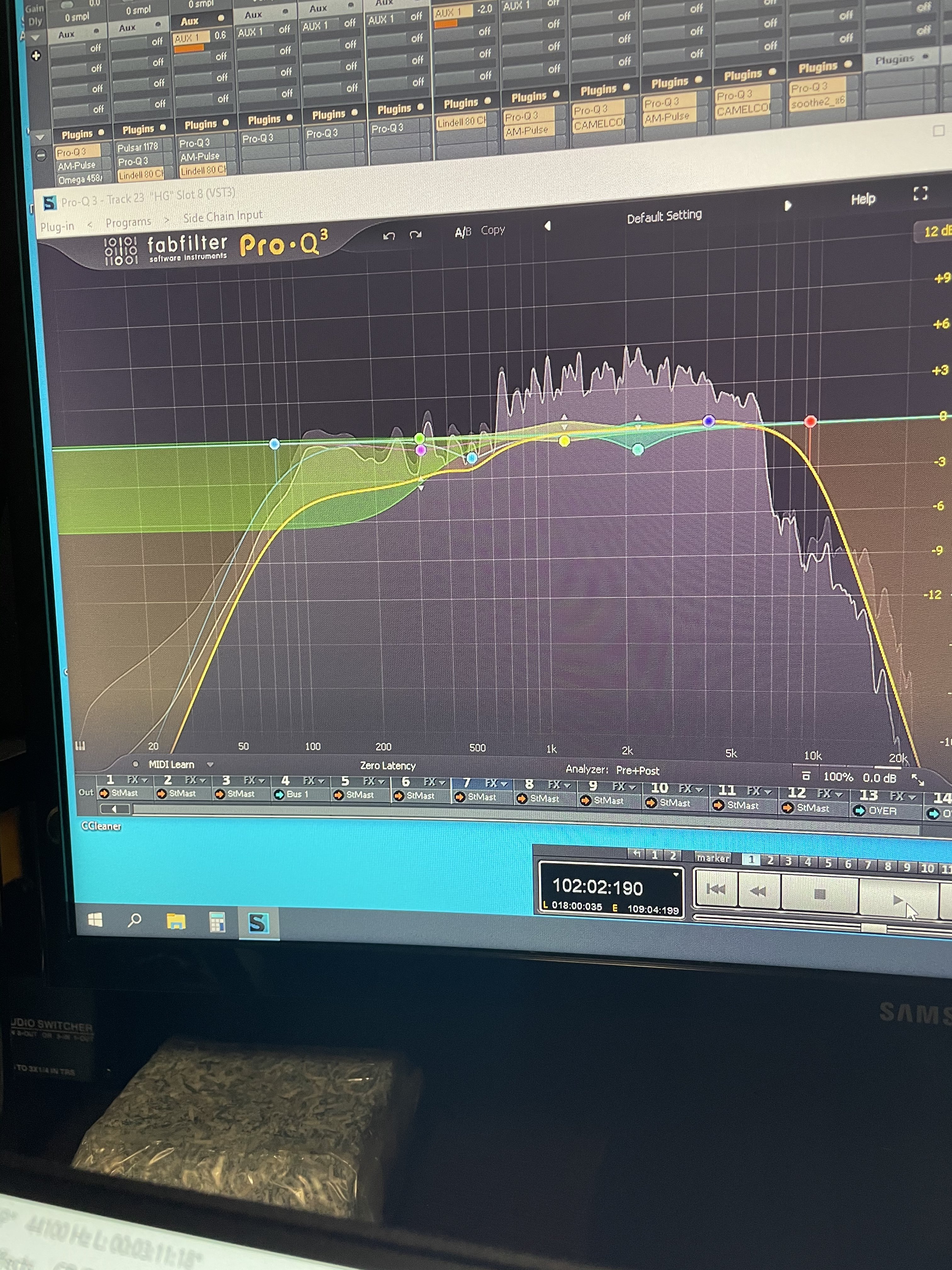The height and width of the screenshot is (1270, 952).
Task: Open the piano display icon
Action: 80,746
